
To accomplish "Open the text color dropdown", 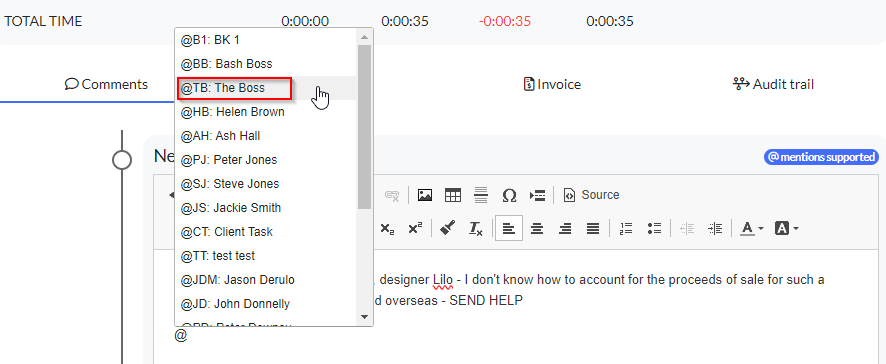I will tap(752, 229).
